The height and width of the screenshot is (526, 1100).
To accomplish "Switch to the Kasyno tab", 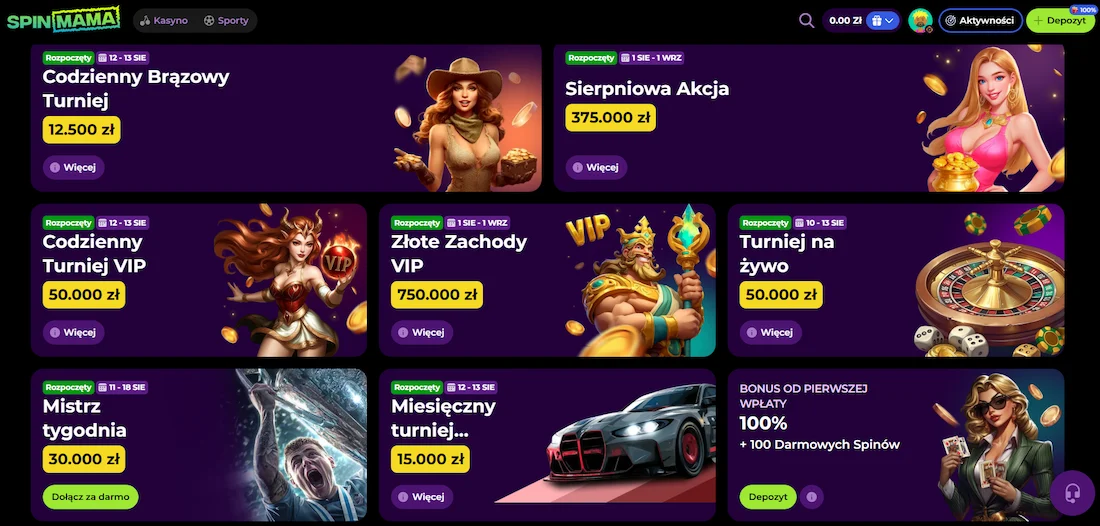I will (164, 20).
